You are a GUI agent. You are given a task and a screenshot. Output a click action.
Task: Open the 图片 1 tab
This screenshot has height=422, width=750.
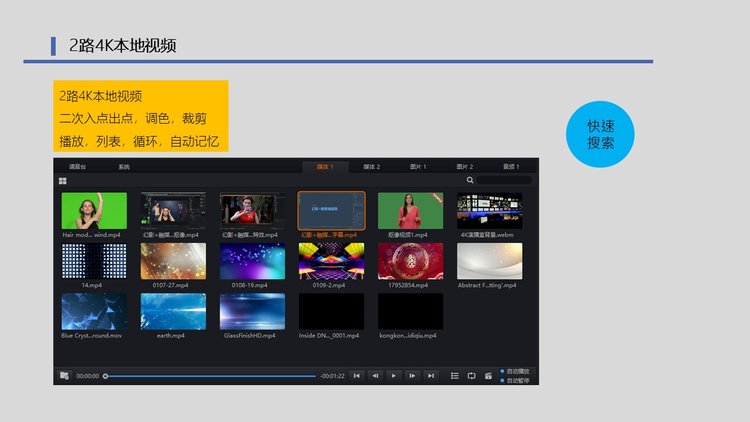click(418, 166)
